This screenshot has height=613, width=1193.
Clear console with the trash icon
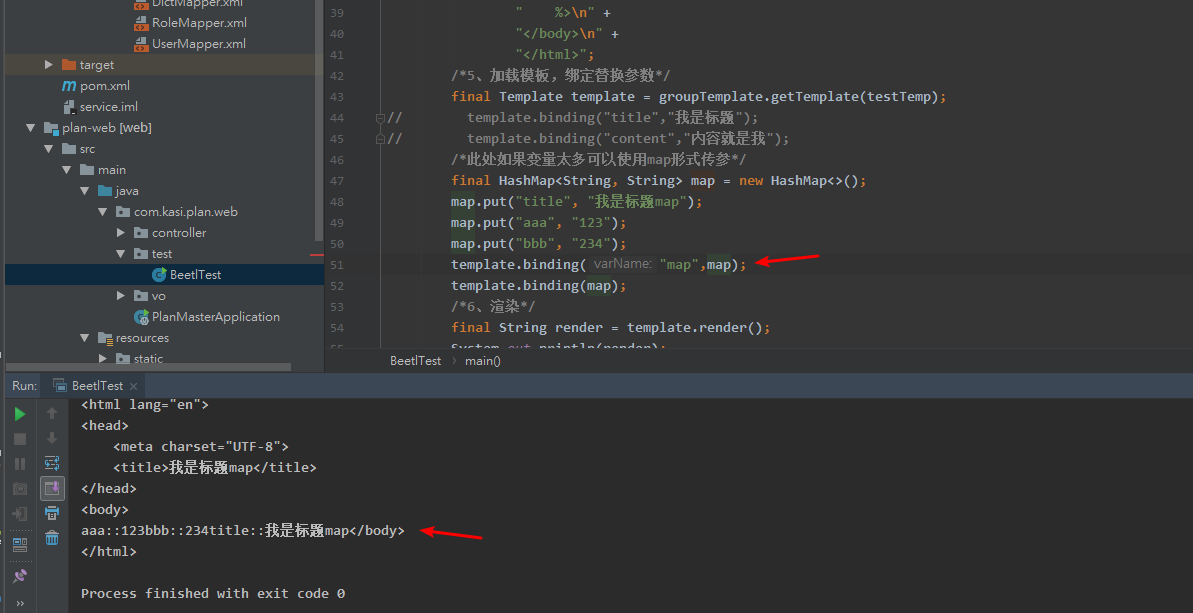coord(52,538)
